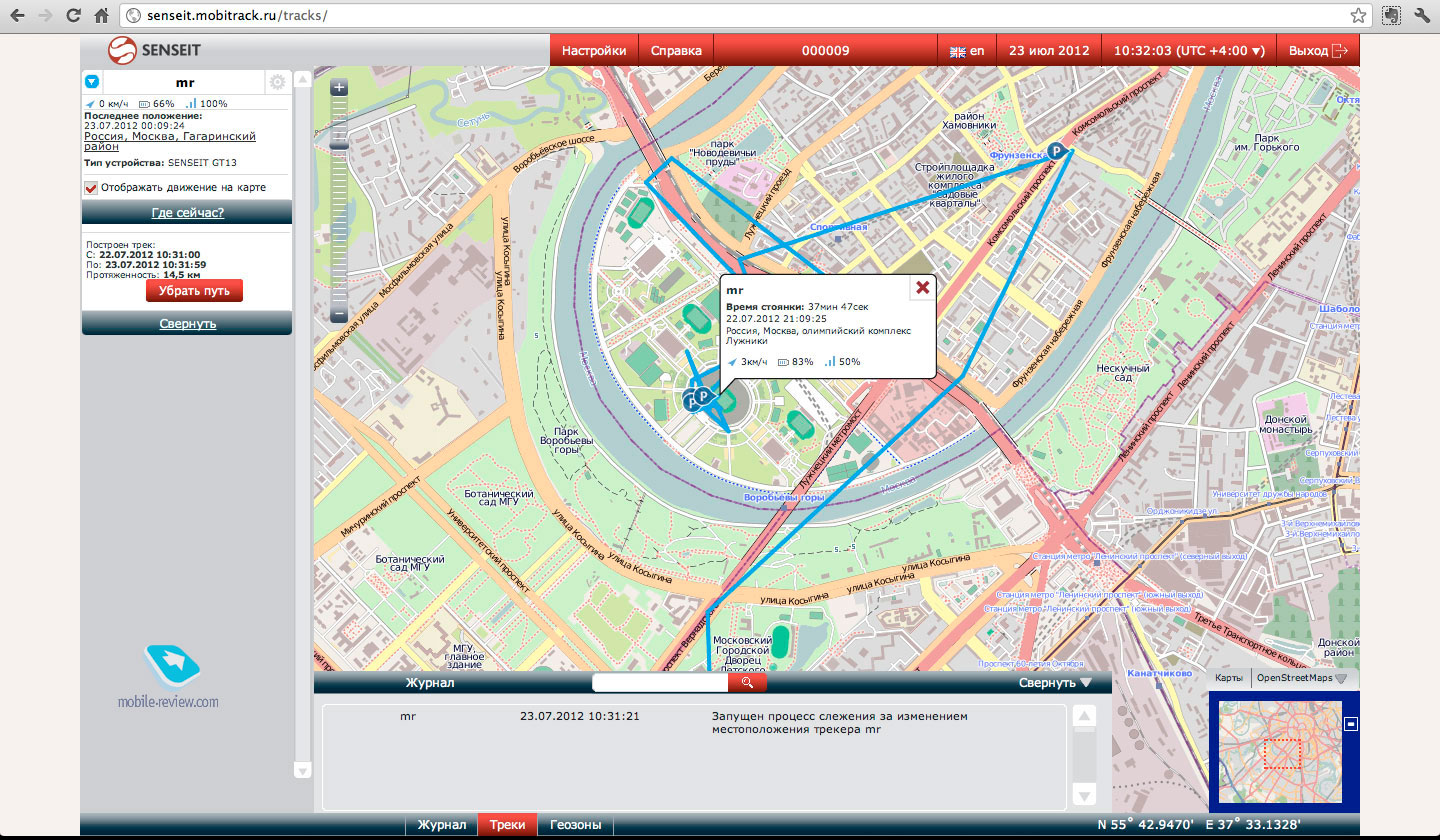
Task: Bookmark page with the star icon
Action: click(1358, 16)
